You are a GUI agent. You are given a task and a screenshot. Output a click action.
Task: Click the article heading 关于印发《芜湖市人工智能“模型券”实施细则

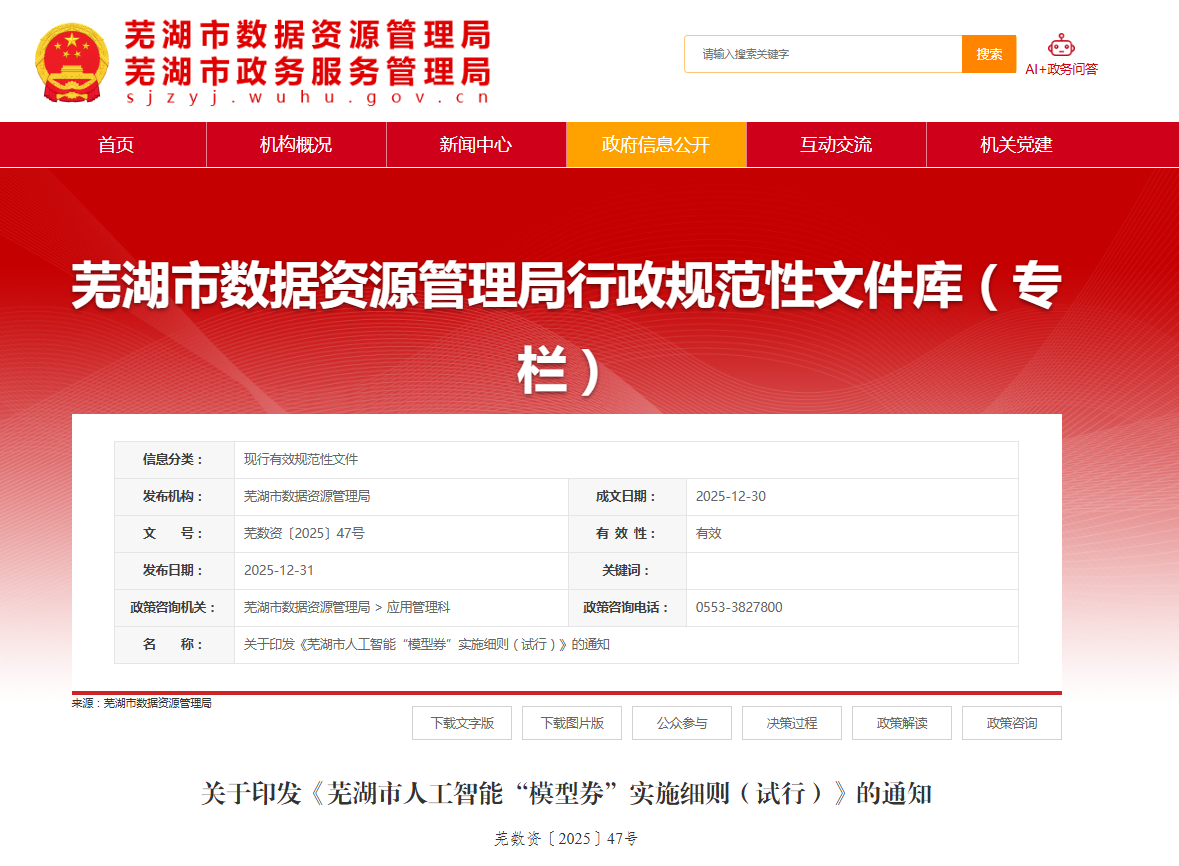click(x=566, y=793)
